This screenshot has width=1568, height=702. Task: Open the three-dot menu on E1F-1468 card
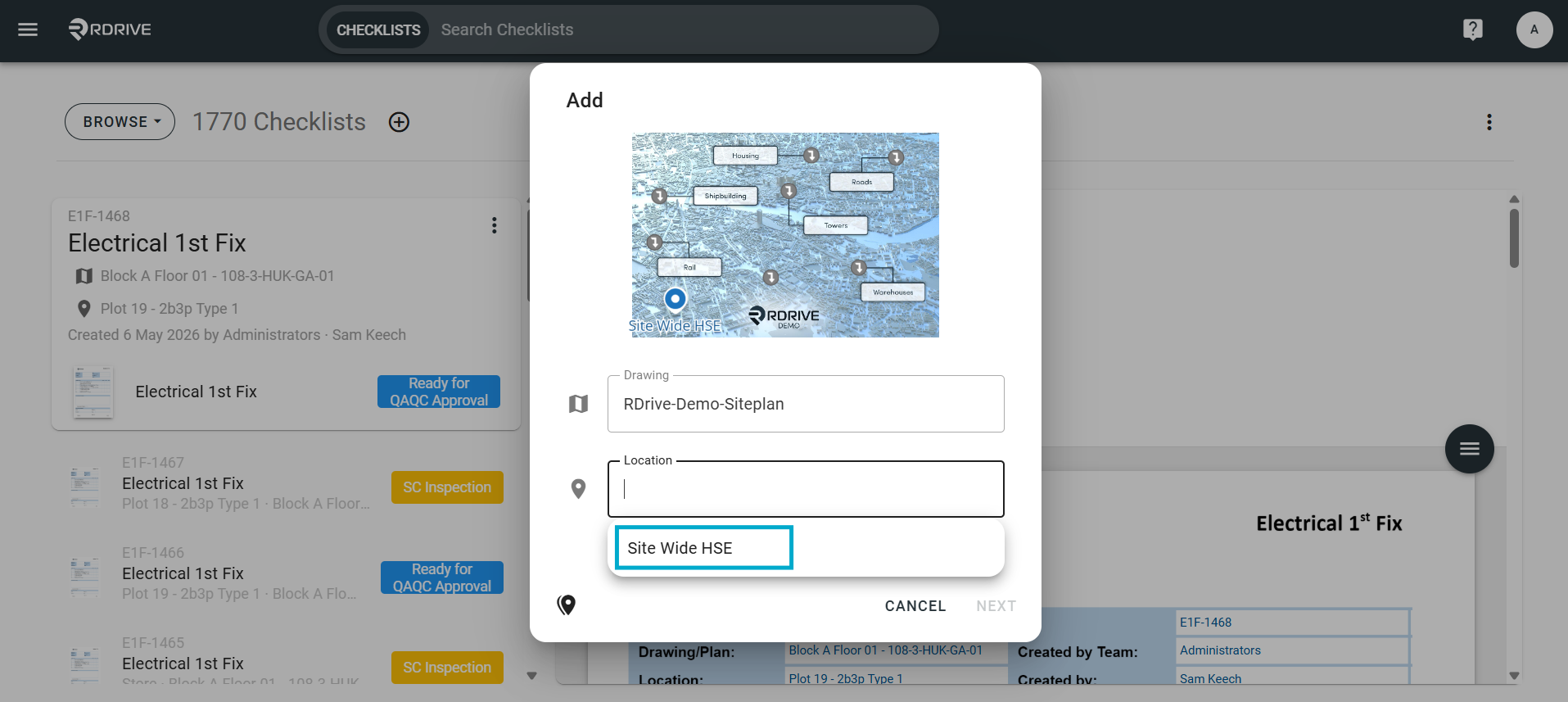tap(494, 225)
